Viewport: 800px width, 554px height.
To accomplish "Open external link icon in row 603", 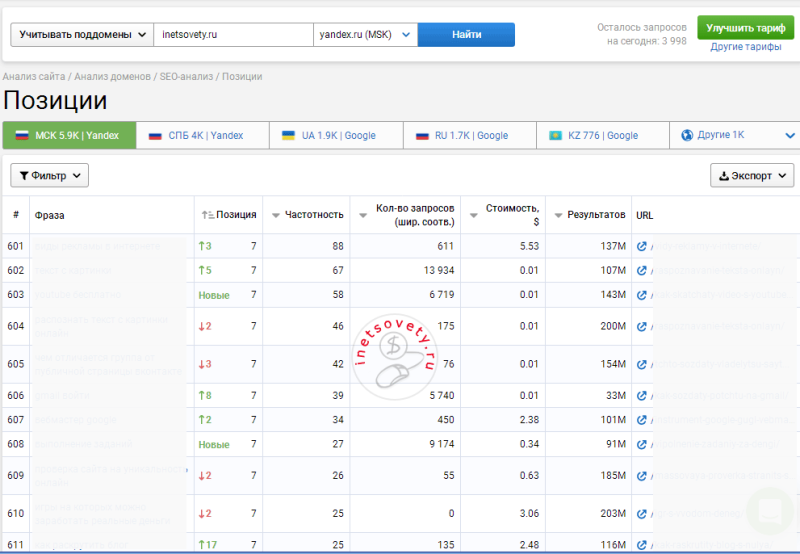I will pos(641,295).
